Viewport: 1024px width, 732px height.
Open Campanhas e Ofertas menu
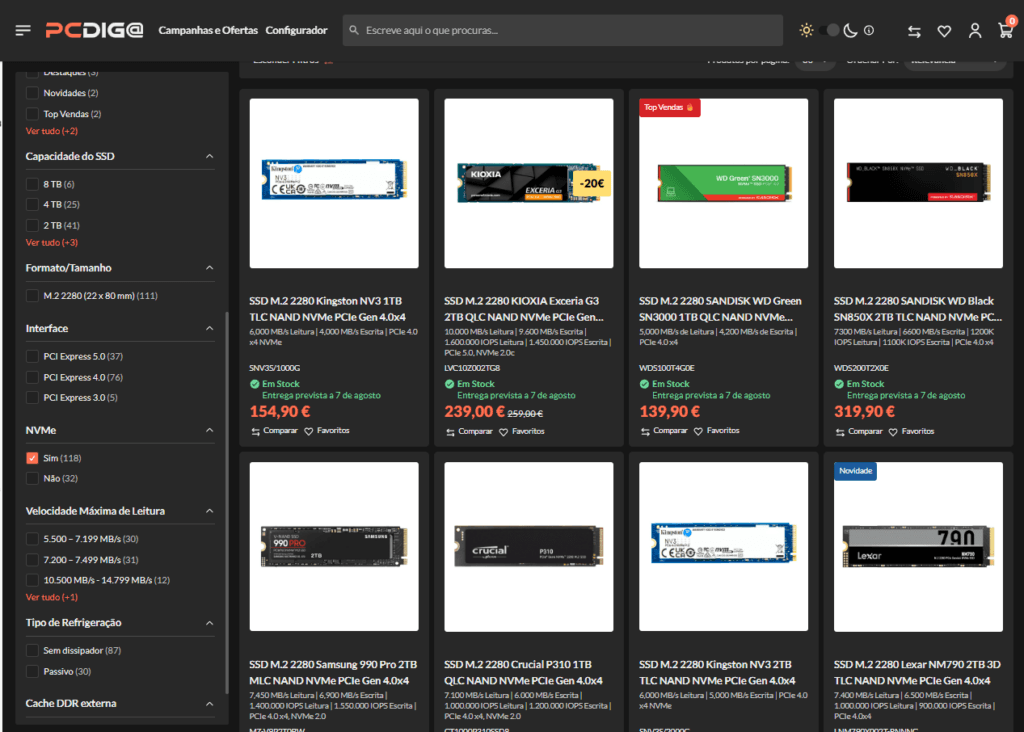pos(208,30)
